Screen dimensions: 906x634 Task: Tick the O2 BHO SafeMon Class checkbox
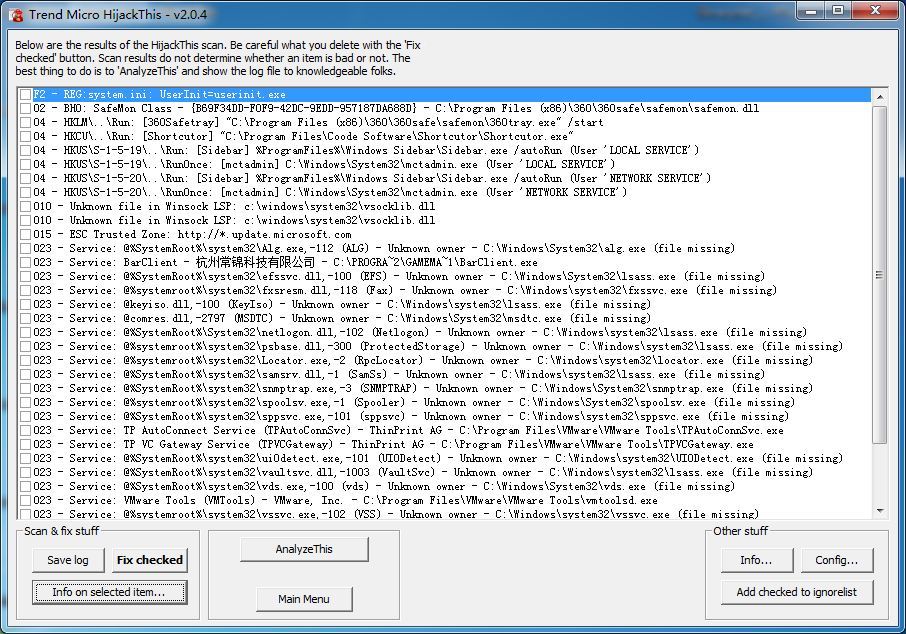click(24, 108)
